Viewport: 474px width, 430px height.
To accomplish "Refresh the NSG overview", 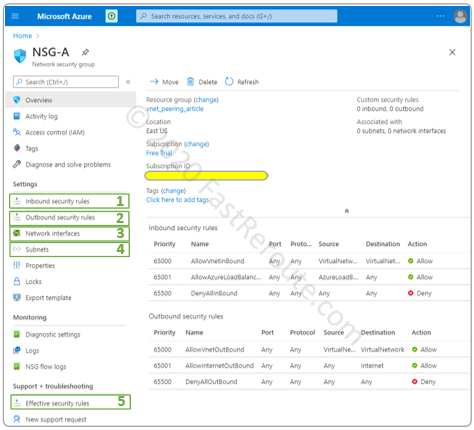I will [x=242, y=82].
